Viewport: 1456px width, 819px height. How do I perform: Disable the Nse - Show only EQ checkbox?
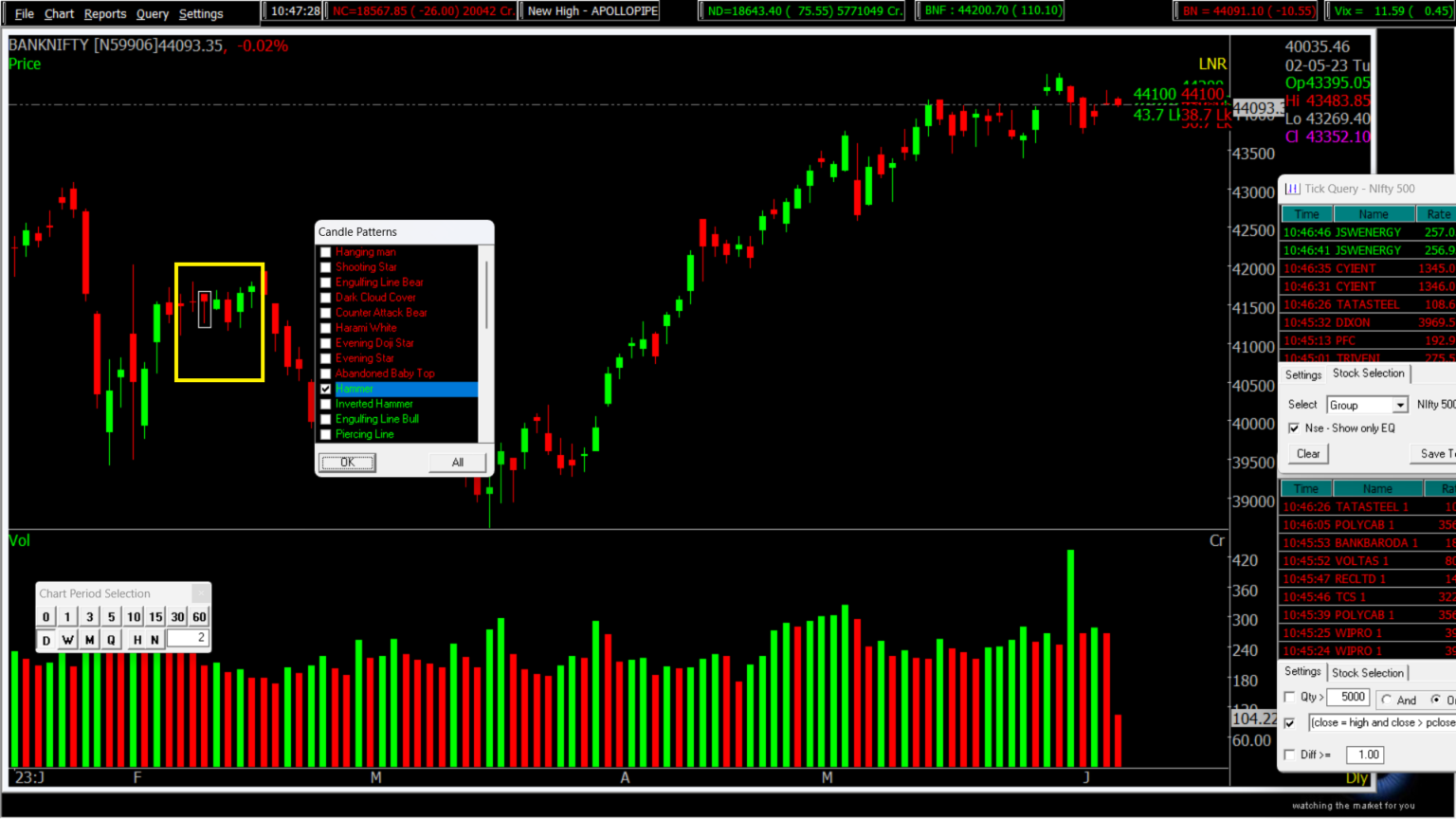[1294, 428]
